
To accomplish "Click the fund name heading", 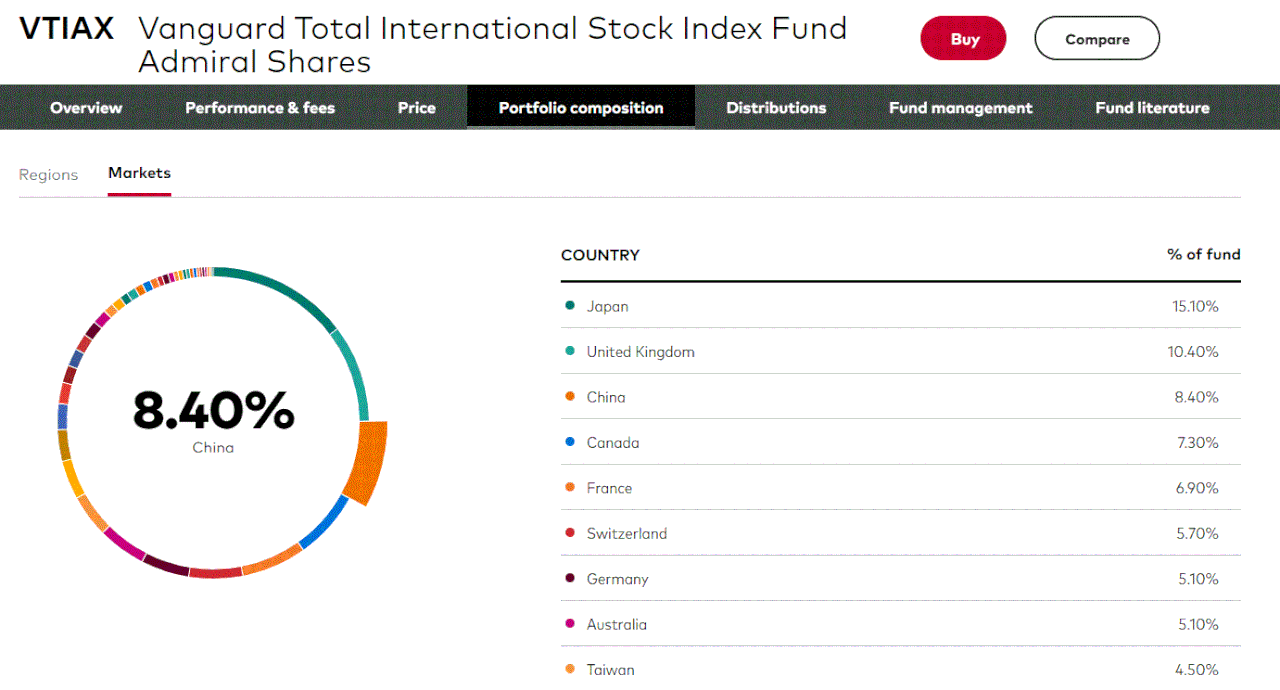I will [492, 45].
